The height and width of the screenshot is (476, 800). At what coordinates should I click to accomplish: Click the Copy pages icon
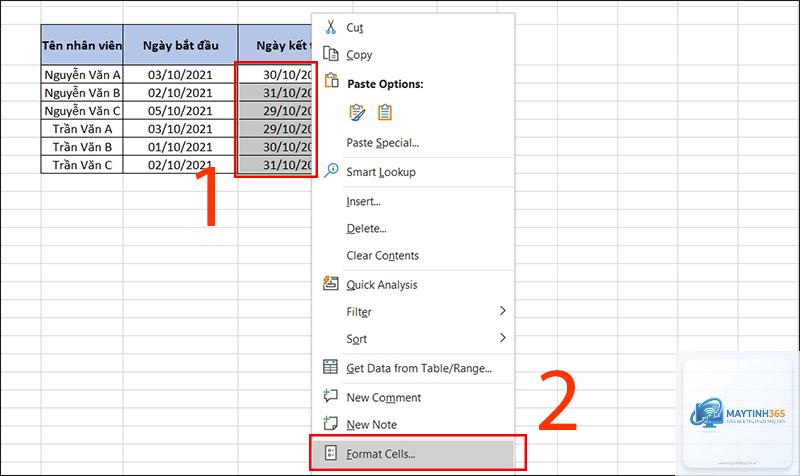[x=331, y=54]
